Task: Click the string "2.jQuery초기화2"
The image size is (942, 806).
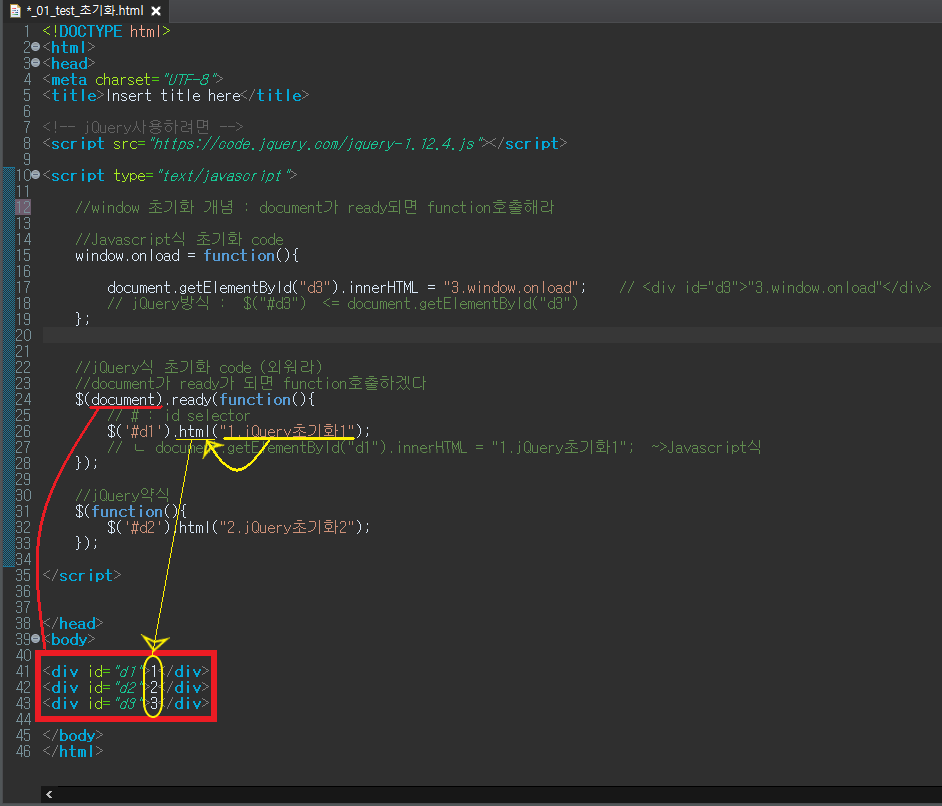Action: point(288,527)
